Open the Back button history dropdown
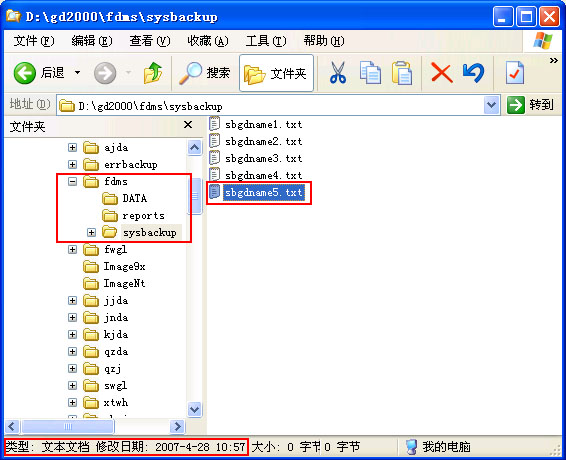Image resolution: width=566 pixels, height=460 pixels. [78, 73]
